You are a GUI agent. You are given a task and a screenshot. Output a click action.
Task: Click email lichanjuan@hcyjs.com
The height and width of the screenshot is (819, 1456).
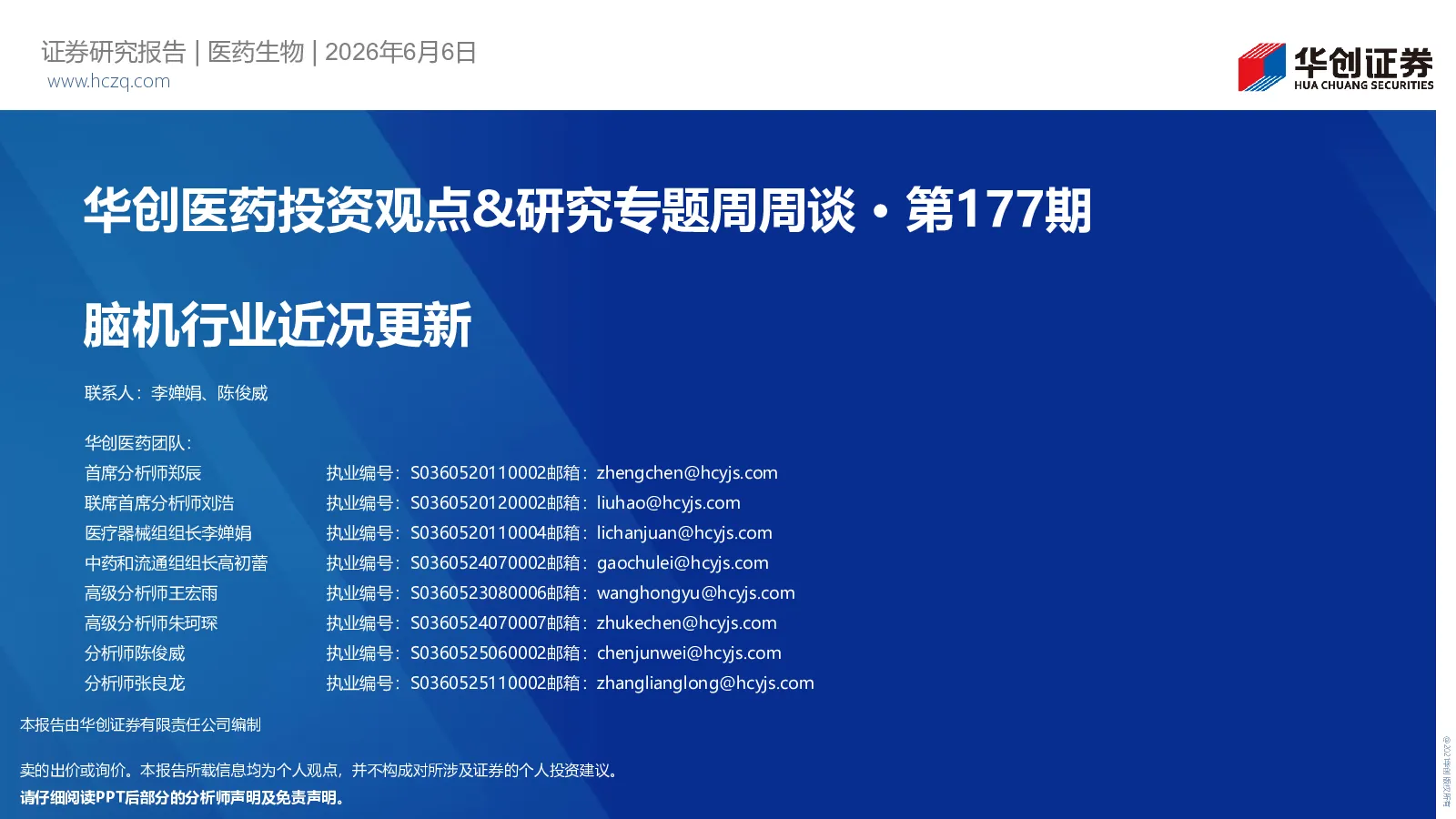click(x=684, y=533)
